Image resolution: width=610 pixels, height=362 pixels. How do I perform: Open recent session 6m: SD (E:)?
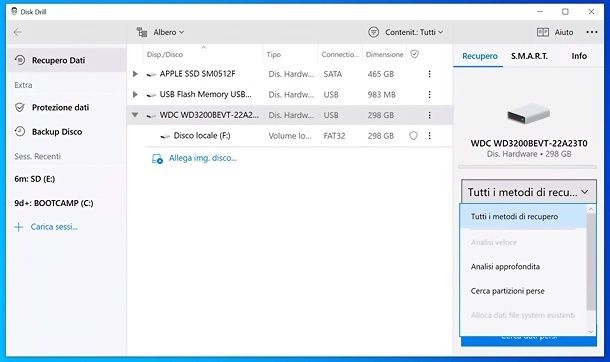point(35,179)
